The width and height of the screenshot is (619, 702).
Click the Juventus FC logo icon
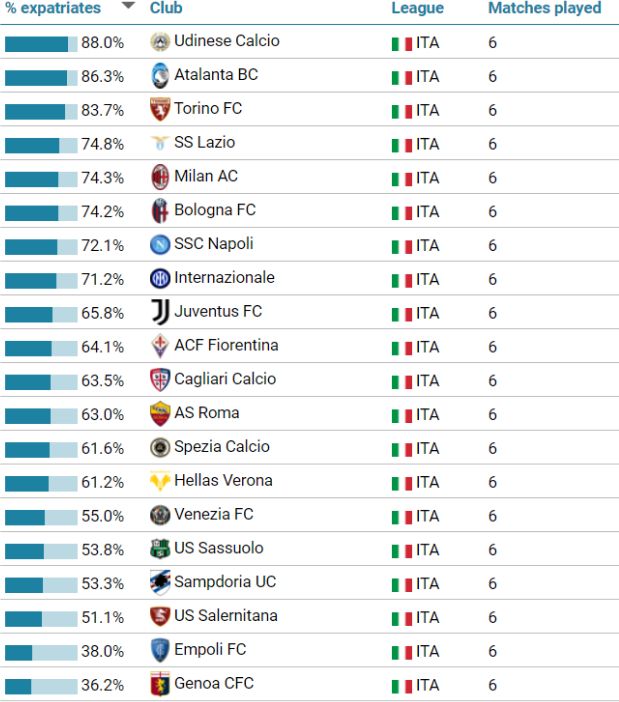pos(160,312)
